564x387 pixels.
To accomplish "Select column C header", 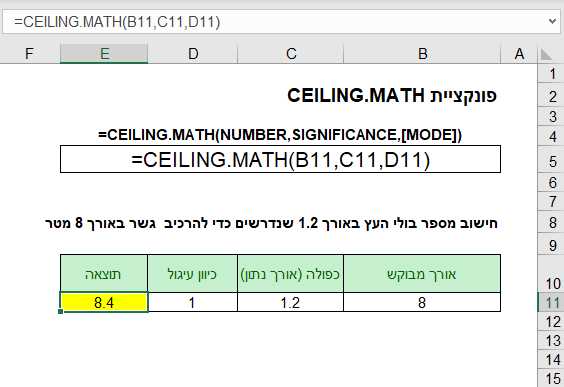I will click(x=291, y=54).
